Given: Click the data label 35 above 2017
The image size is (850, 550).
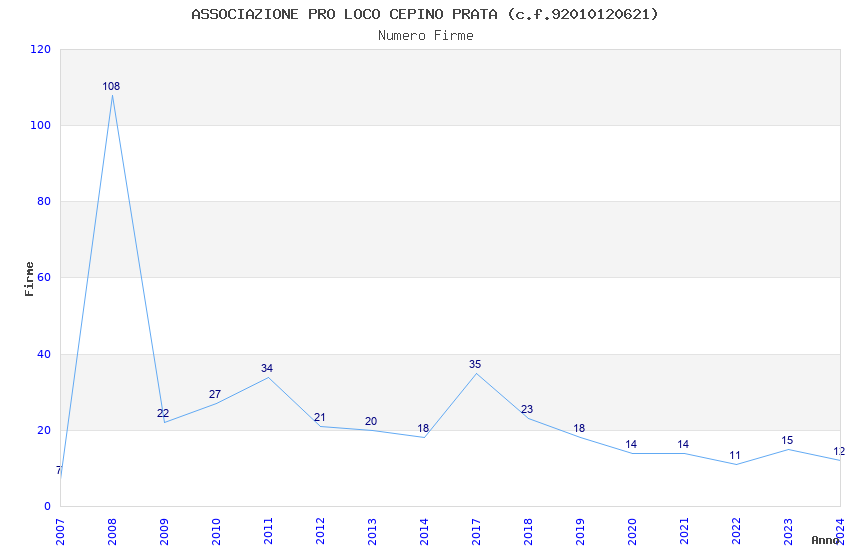Looking at the screenshot, I should click(475, 365).
